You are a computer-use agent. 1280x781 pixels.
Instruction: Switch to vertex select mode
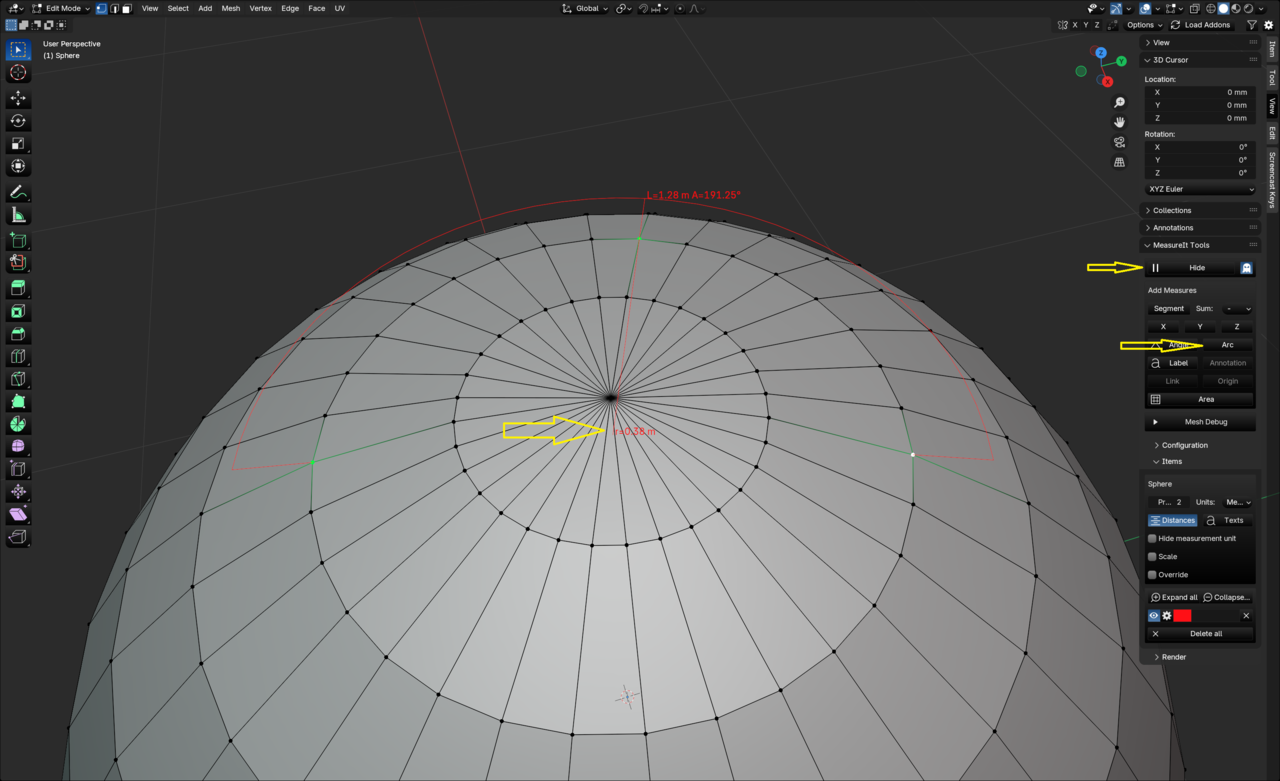(x=101, y=8)
